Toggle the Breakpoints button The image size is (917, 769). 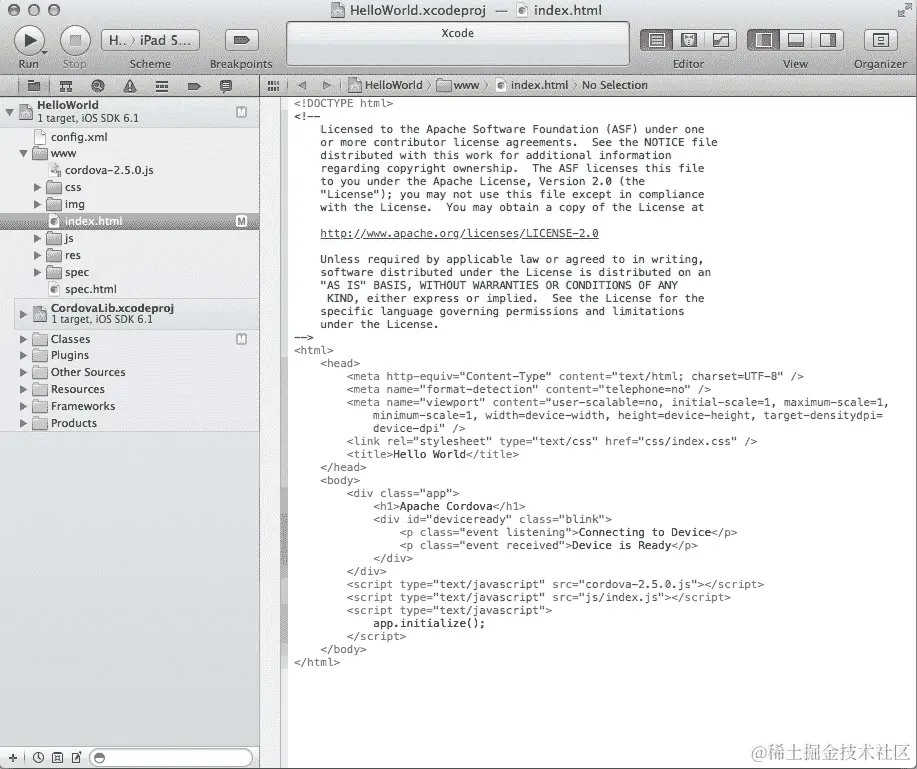(x=241, y=40)
